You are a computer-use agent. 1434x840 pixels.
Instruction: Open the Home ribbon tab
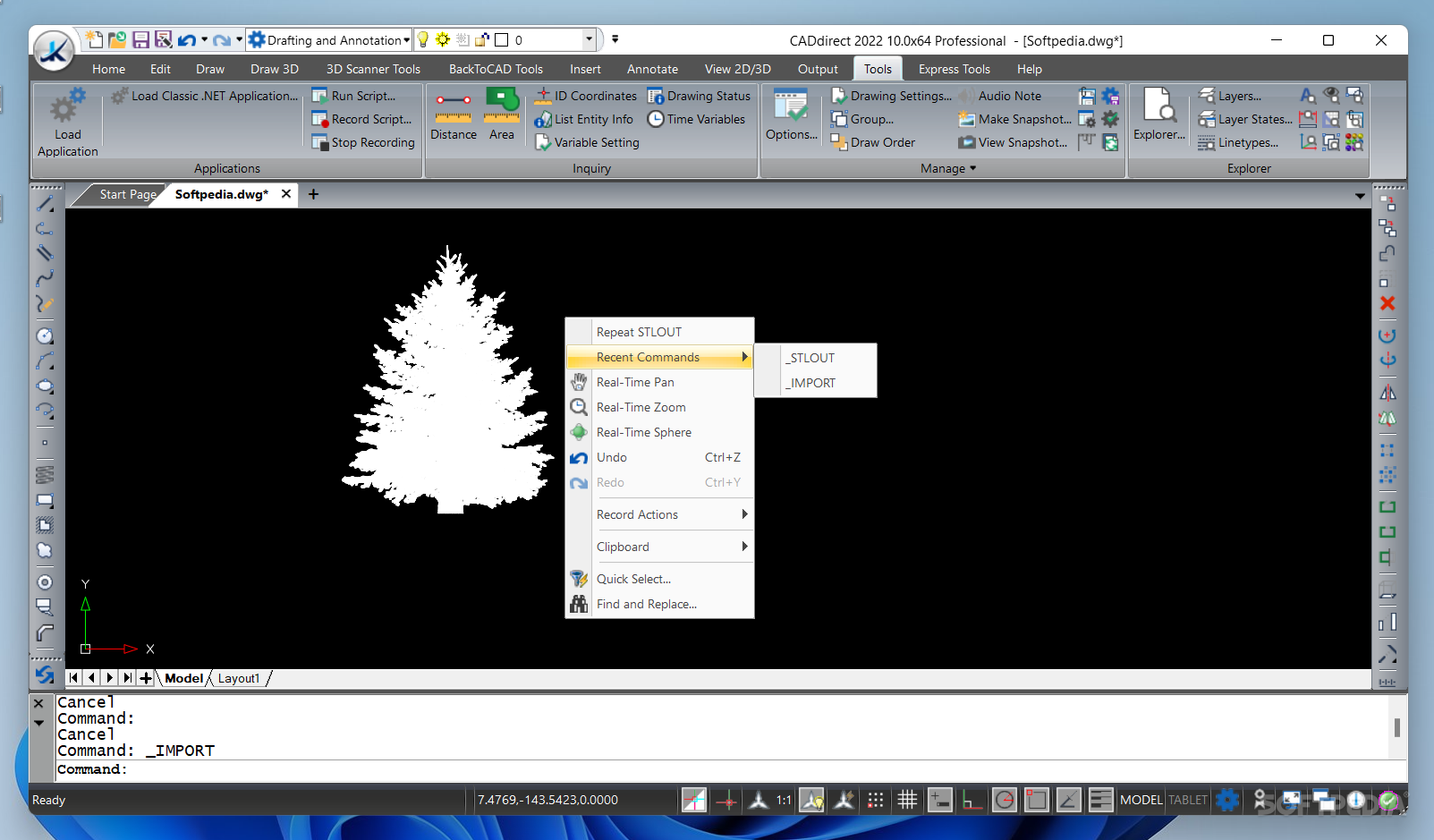click(x=108, y=69)
